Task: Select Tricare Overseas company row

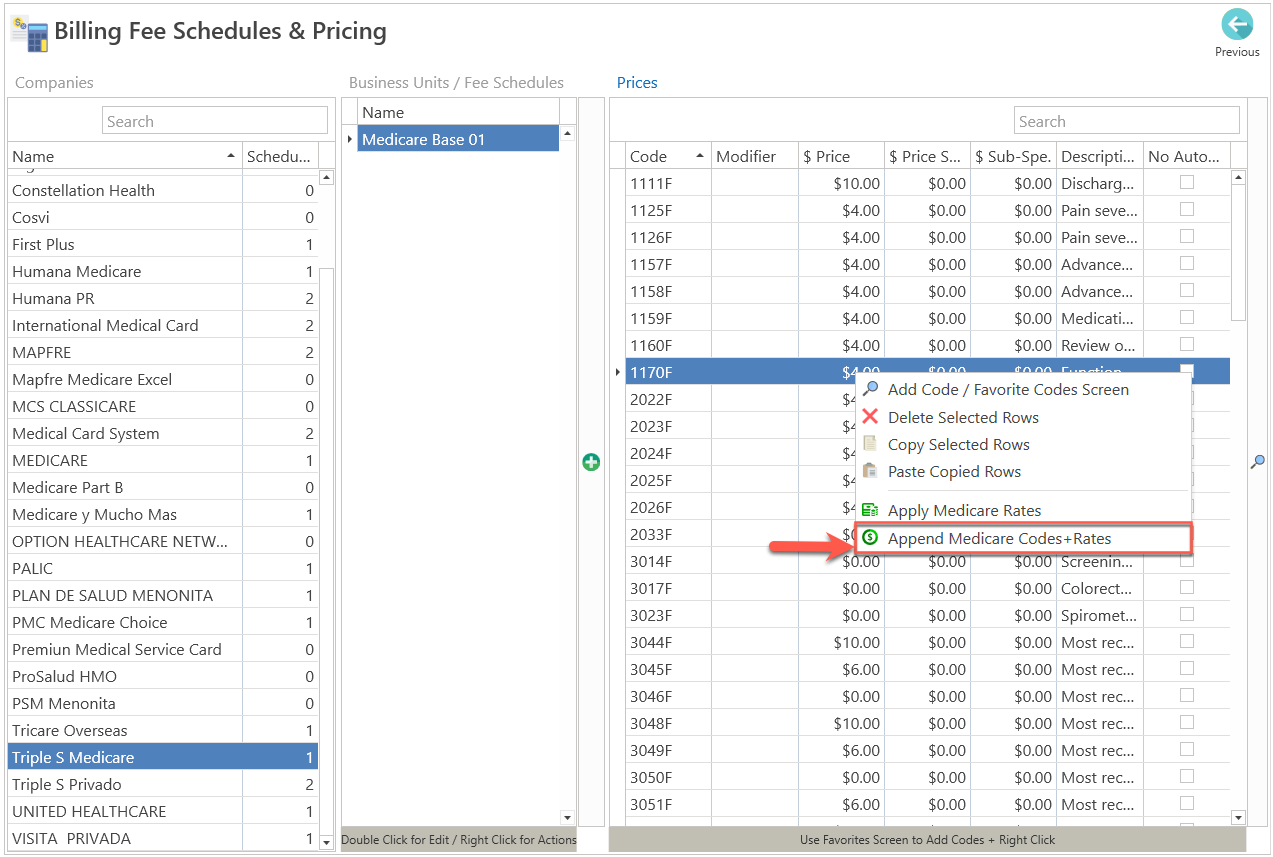Action: 163,730
